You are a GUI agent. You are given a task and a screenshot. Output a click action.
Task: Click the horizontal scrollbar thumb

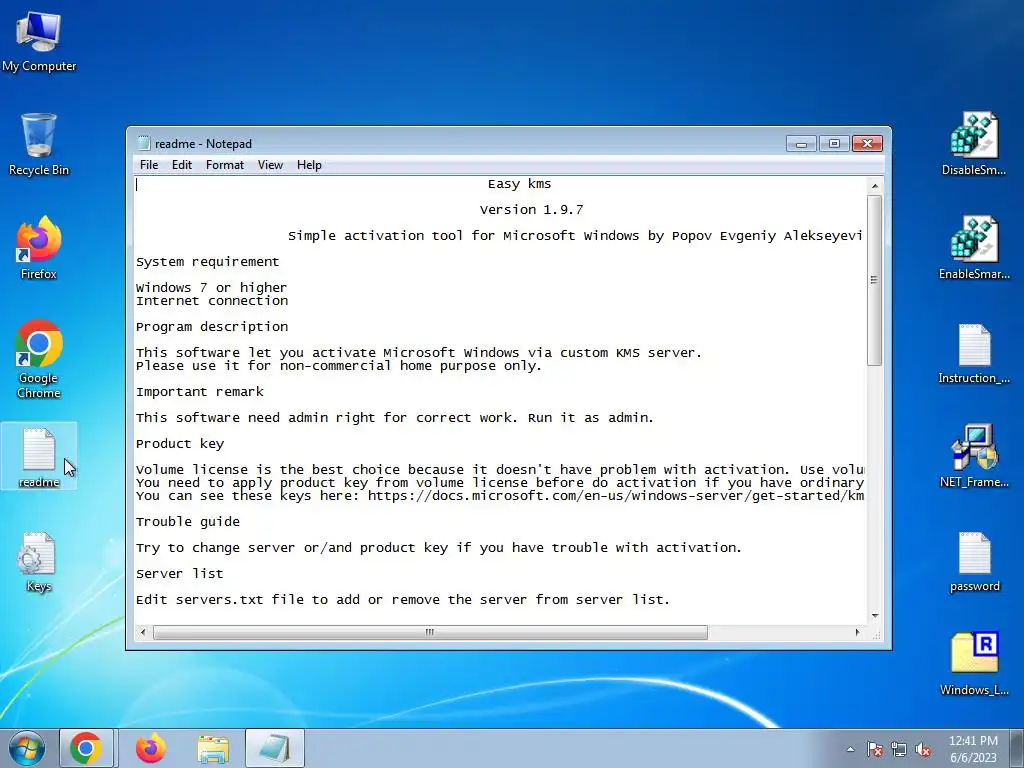point(430,632)
